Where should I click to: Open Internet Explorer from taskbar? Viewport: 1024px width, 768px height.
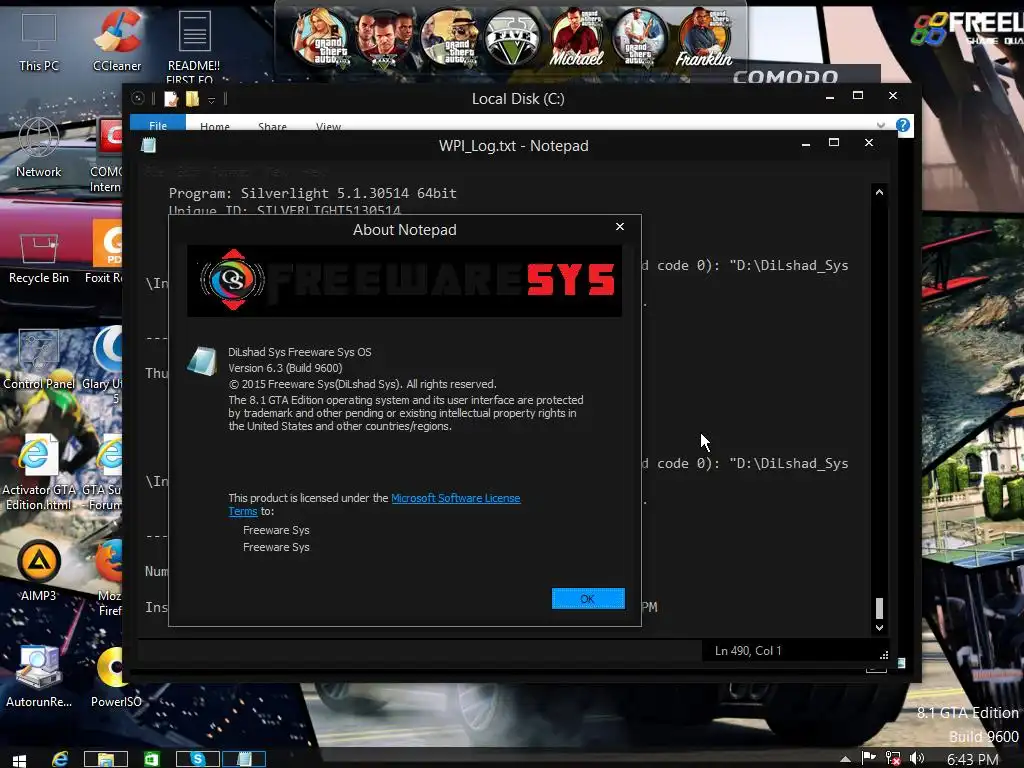[60, 759]
